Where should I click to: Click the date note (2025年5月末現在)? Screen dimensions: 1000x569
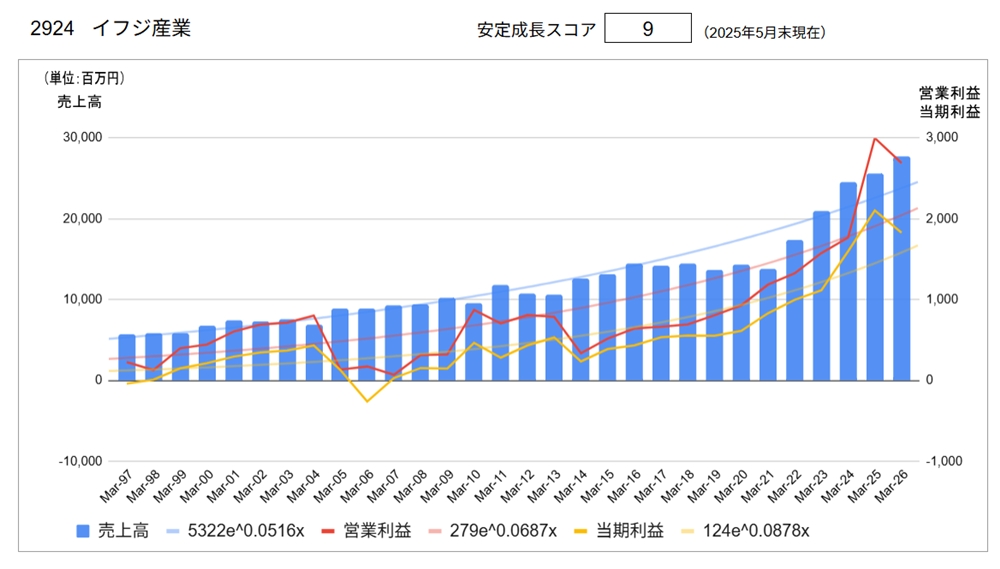tap(765, 33)
